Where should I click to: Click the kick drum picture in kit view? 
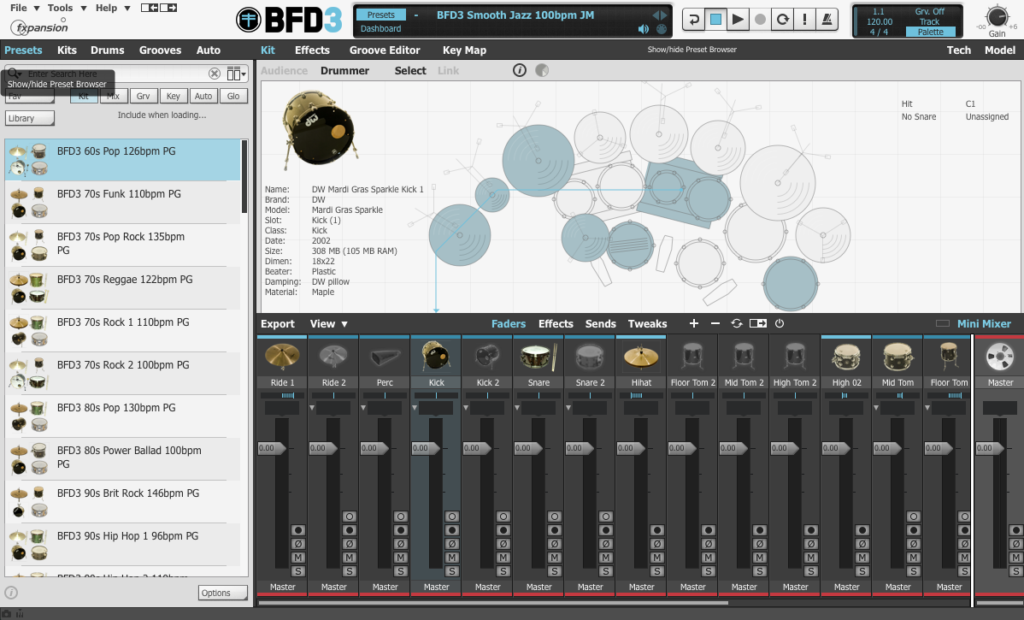coord(319,131)
